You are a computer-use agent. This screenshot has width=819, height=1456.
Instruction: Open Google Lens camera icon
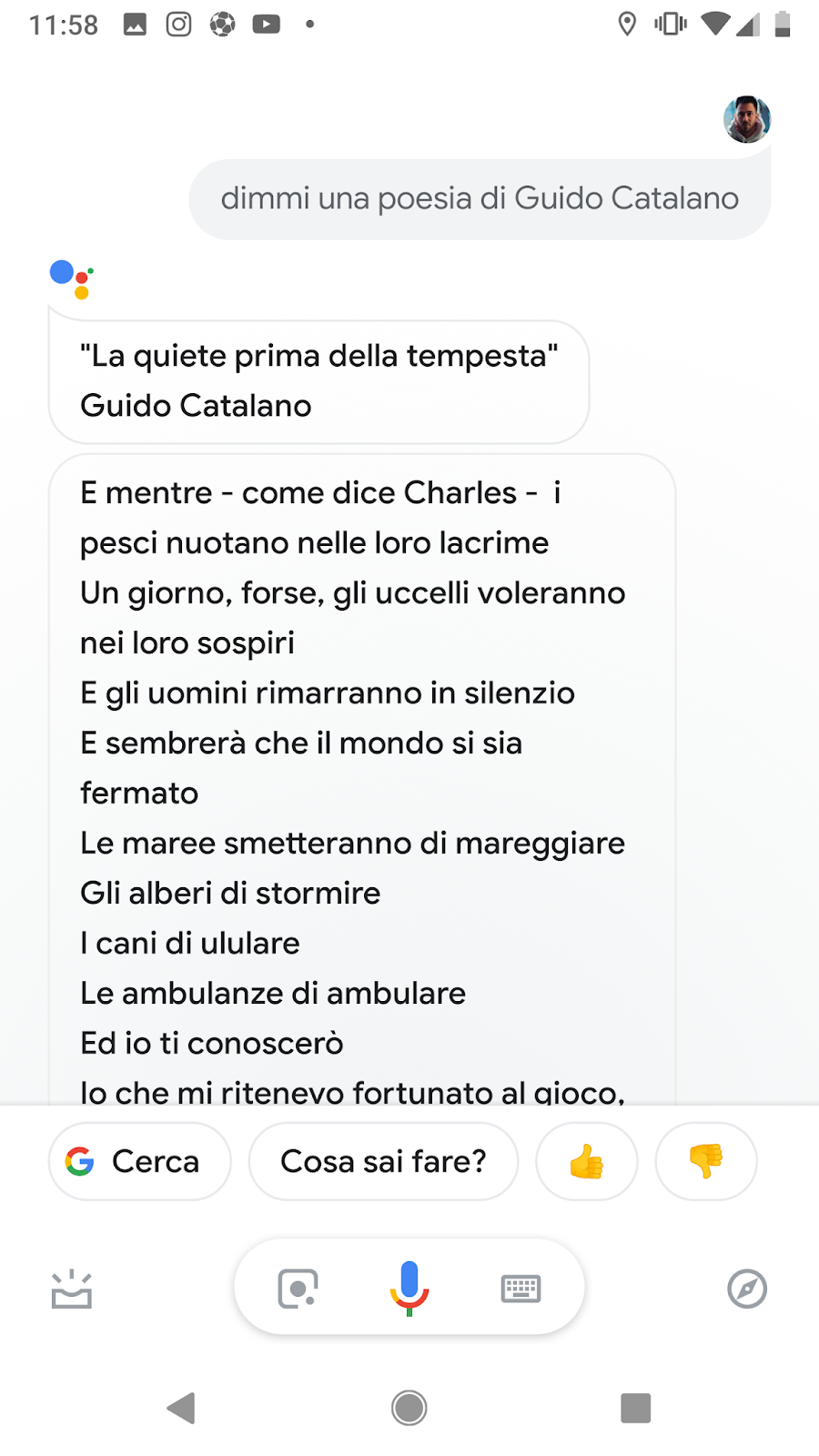[x=298, y=1289]
